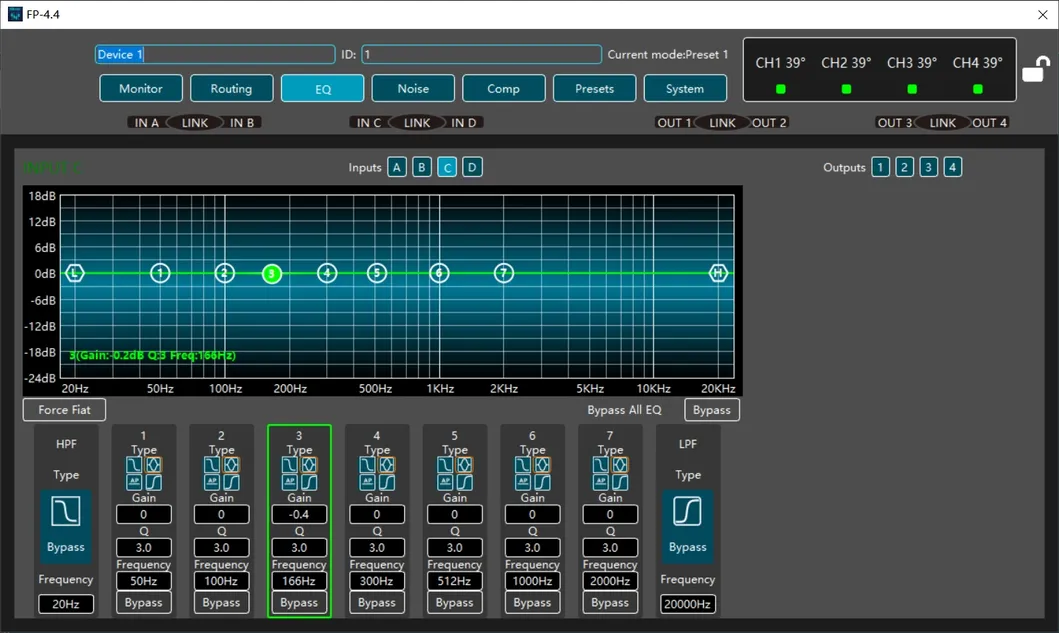This screenshot has width=1059, height=633.
Task: Click the FP-4.4 logo in the title bar
Action: [18, 14]
